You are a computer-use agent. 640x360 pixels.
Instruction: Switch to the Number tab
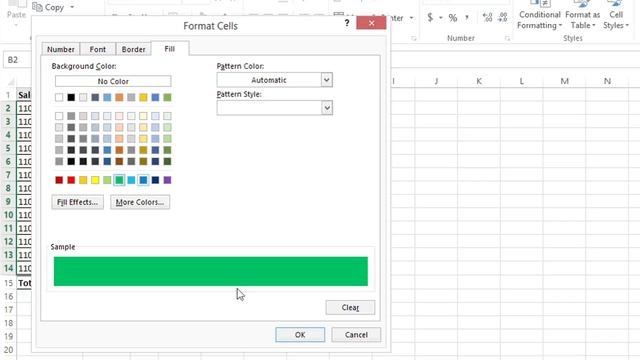tap(60, 49)
